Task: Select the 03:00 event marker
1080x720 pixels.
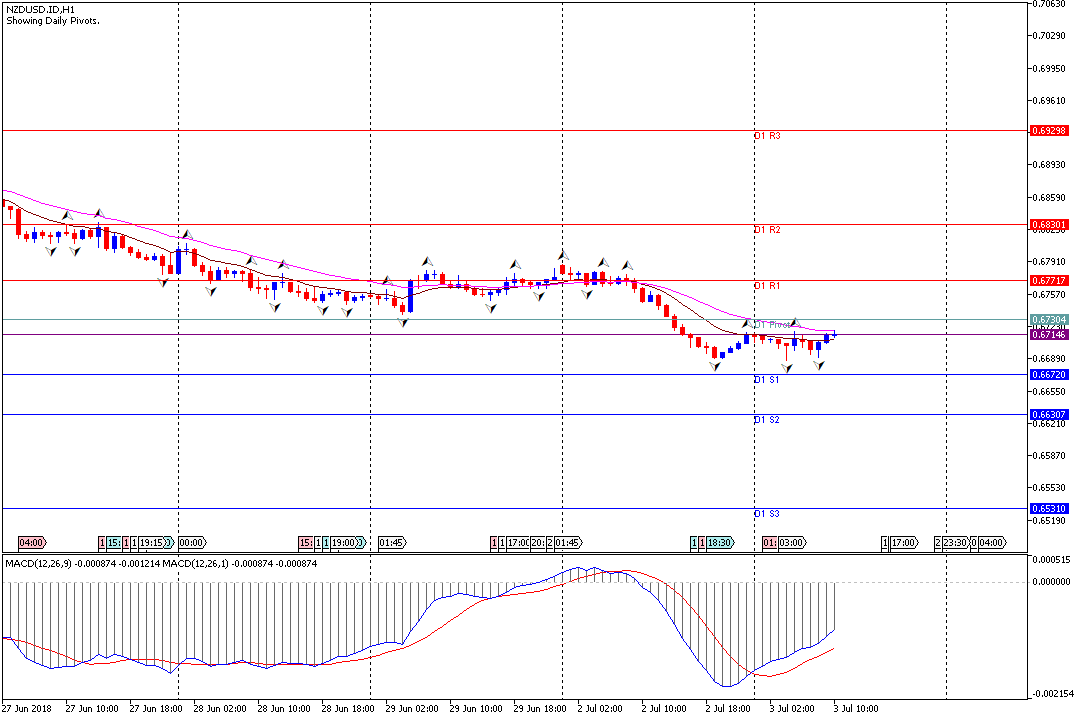Action: coord(792,543)
